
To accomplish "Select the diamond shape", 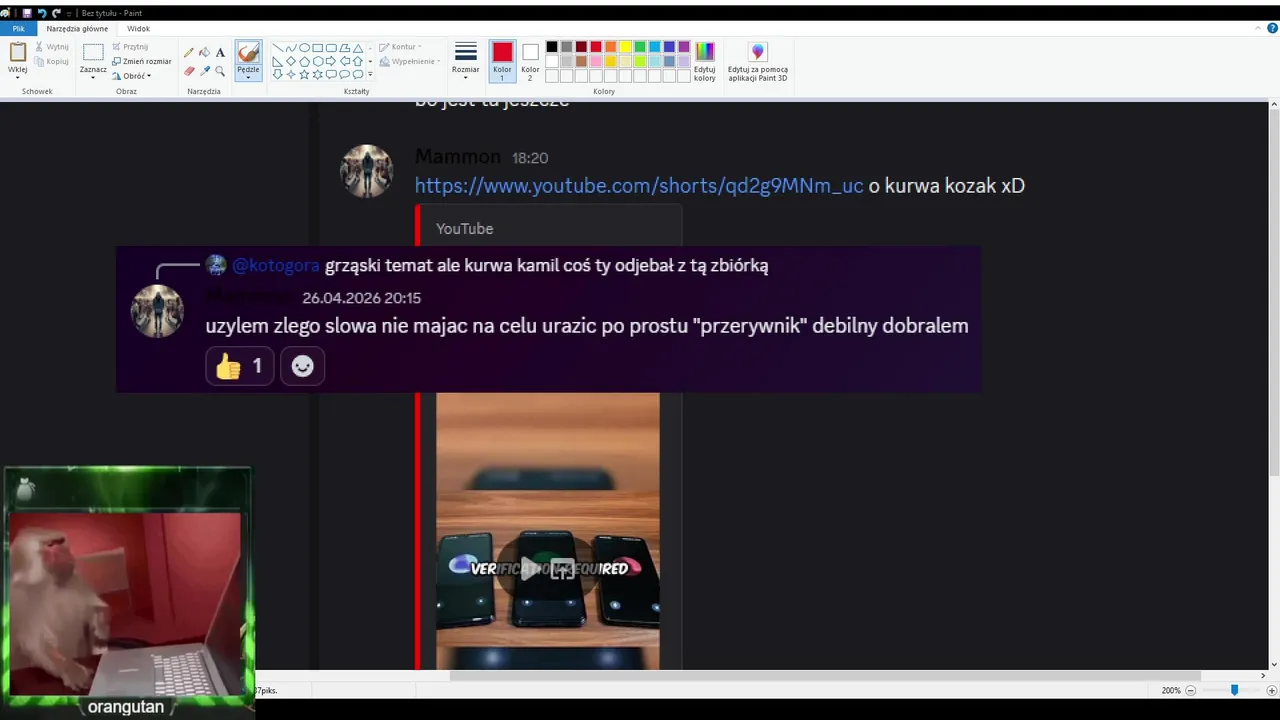I will coord(291,61).
